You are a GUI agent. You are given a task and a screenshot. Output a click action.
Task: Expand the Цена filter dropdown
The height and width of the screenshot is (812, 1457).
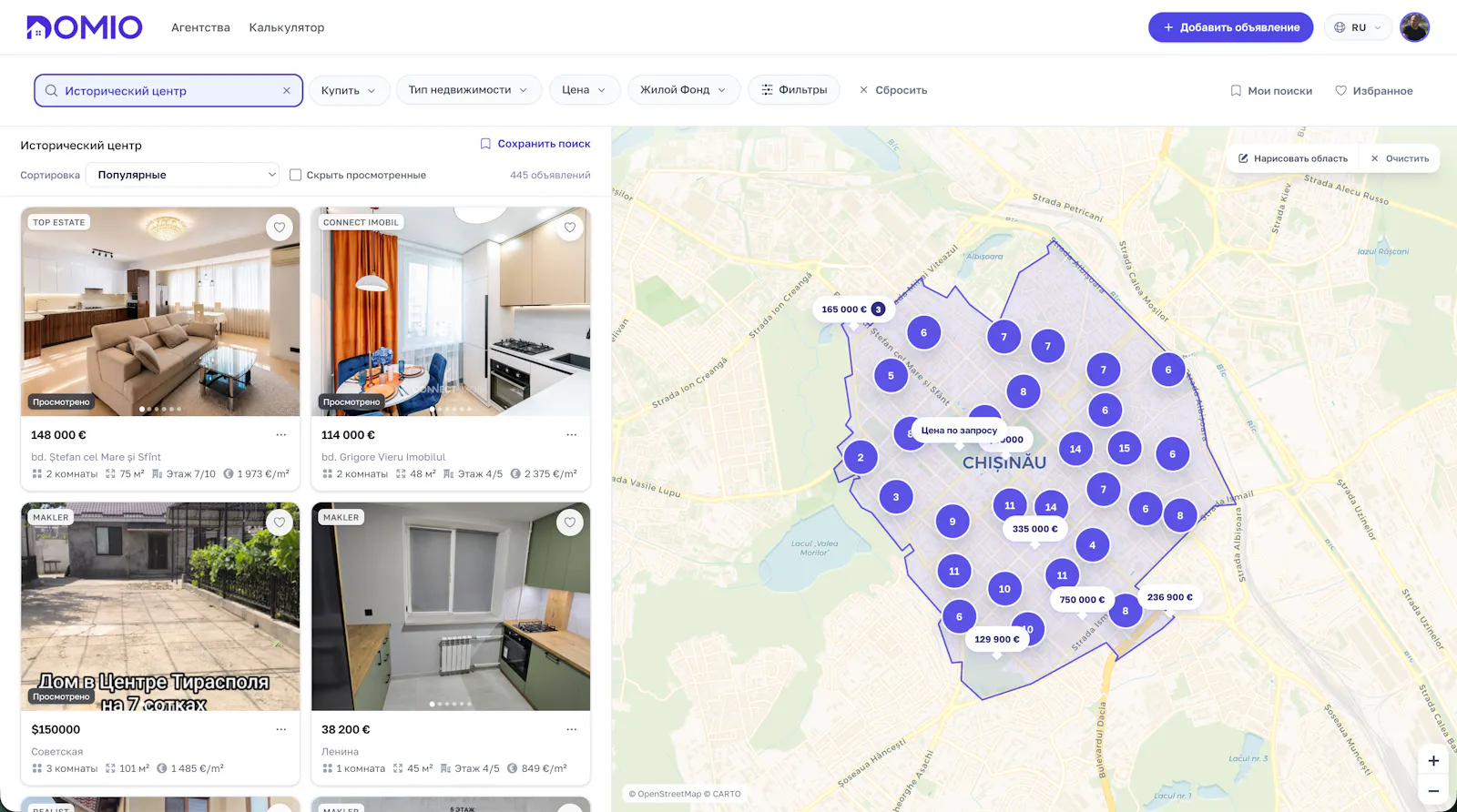(584, 90)
